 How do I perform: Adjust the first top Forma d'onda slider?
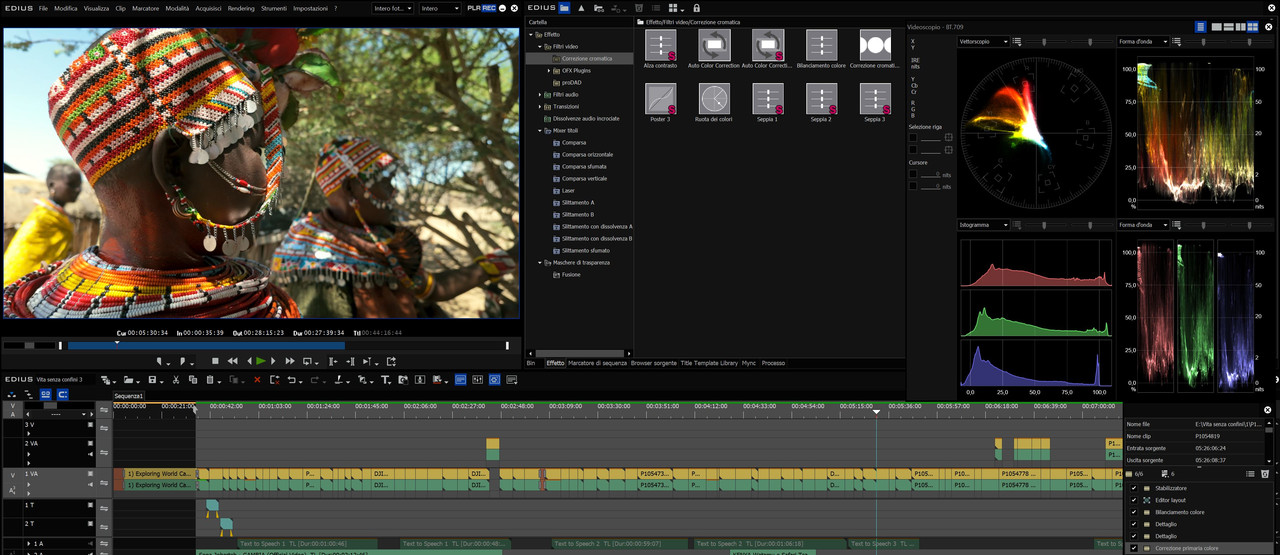pyautogui.click(x=1205, y=42)
